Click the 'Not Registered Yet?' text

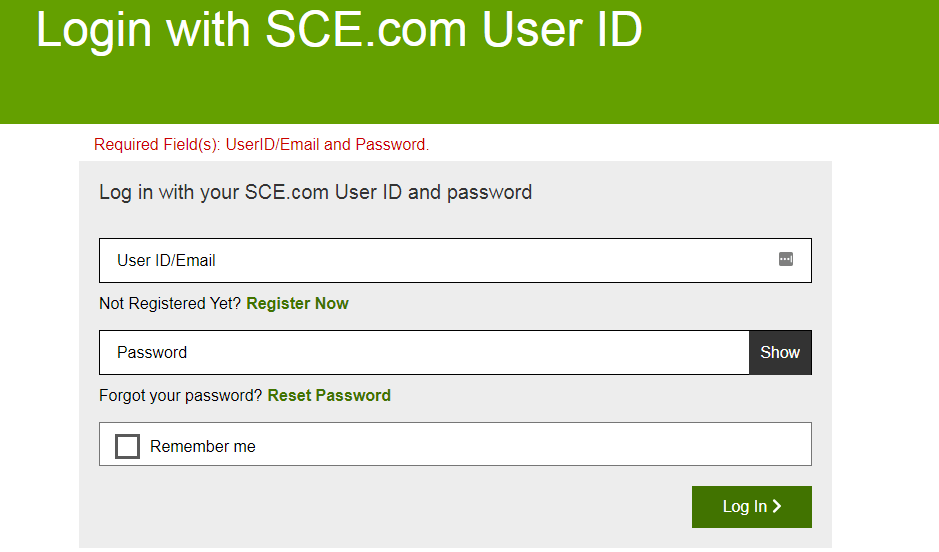coord(170,303)
